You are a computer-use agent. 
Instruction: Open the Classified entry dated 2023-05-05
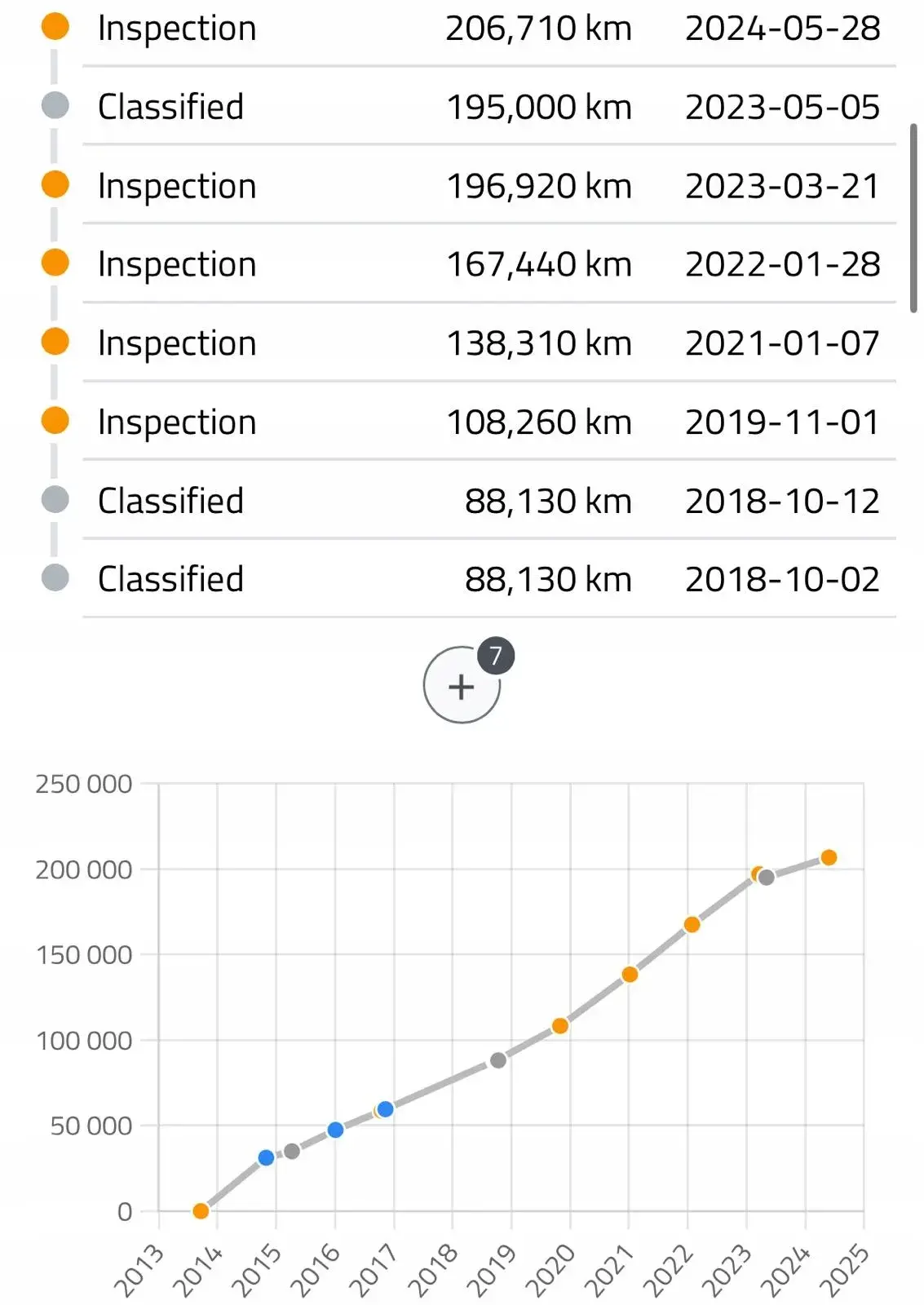pyautogui.click(x=170, y=107)
